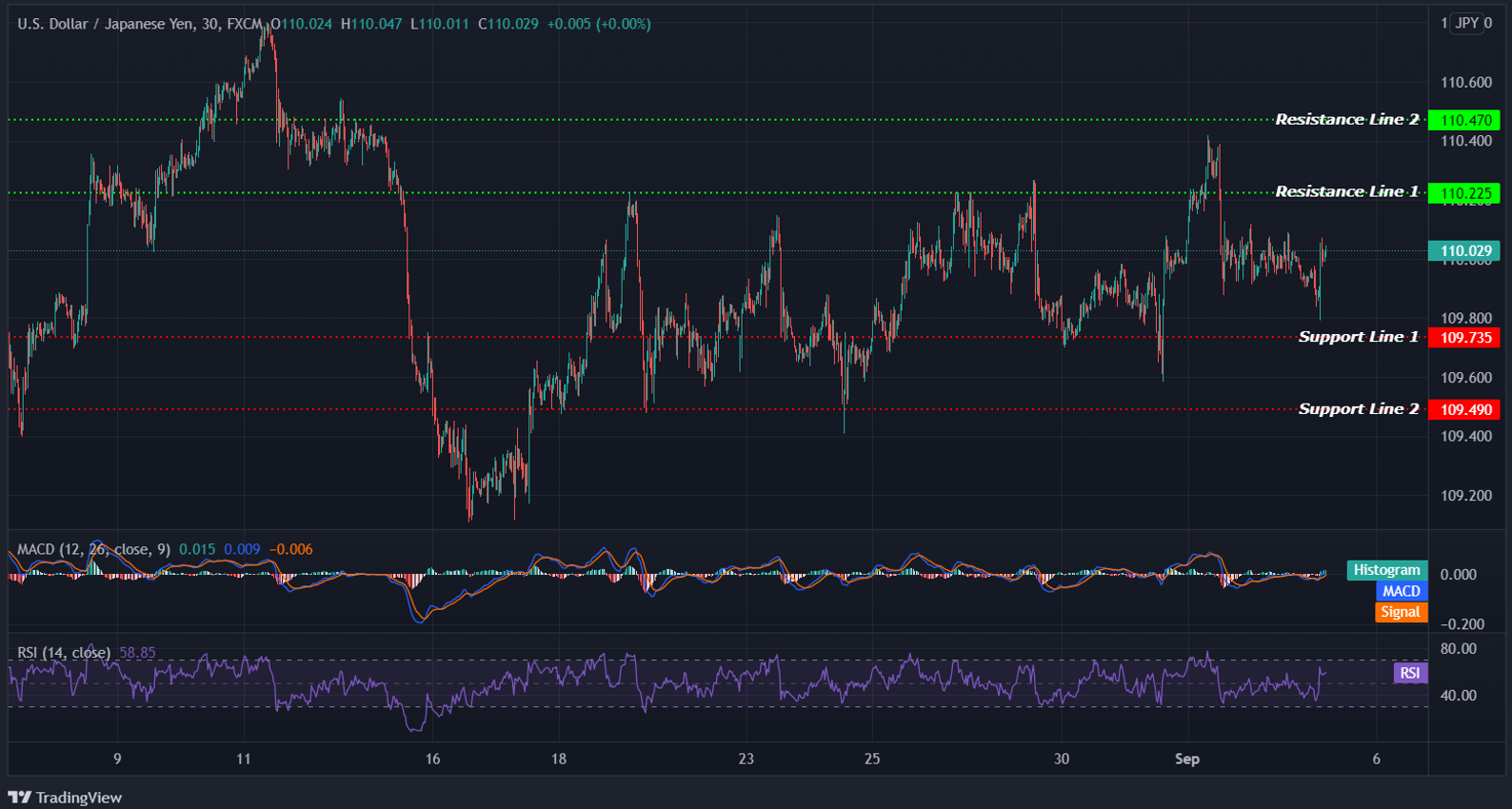Click the MACD (12, 26, close, 9) indicator title
The width and height of the screenshot is (1512, 809).
point(93,549)
